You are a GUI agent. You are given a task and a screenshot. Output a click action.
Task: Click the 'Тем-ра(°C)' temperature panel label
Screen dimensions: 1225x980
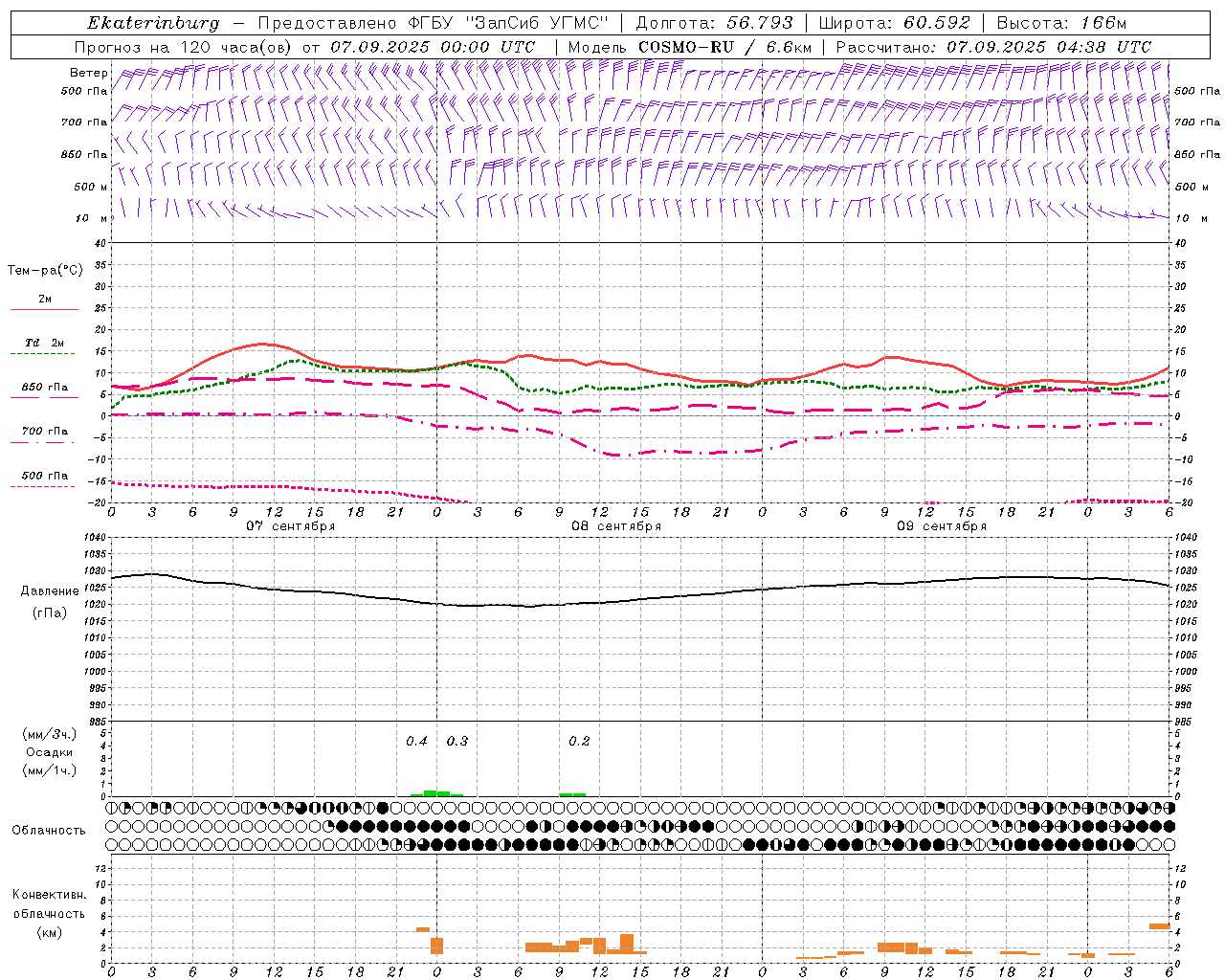tap(45, 271)
